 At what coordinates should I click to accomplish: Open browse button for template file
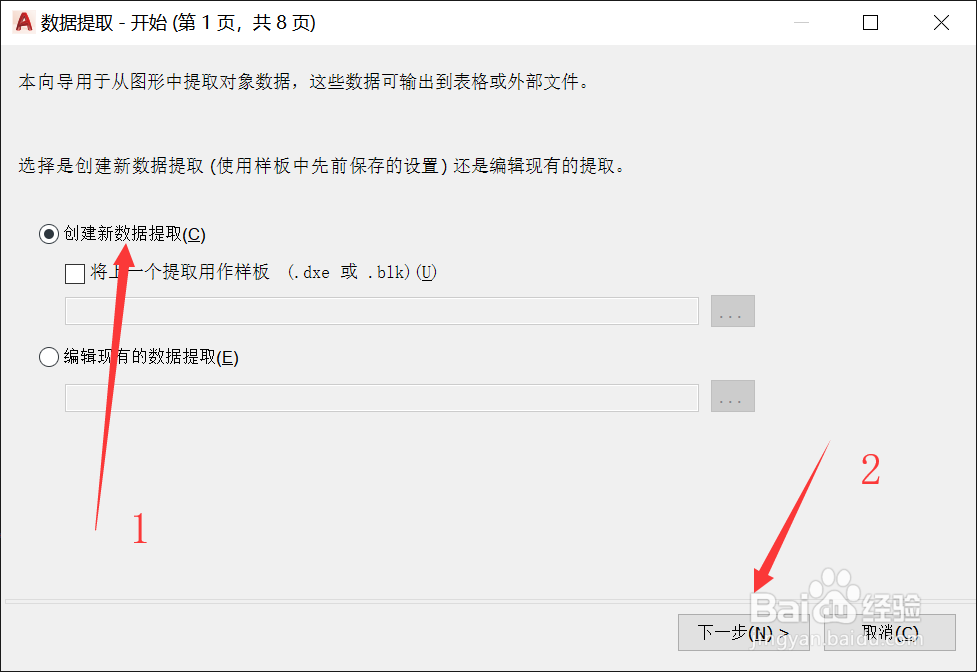click(x=733, y=311)
